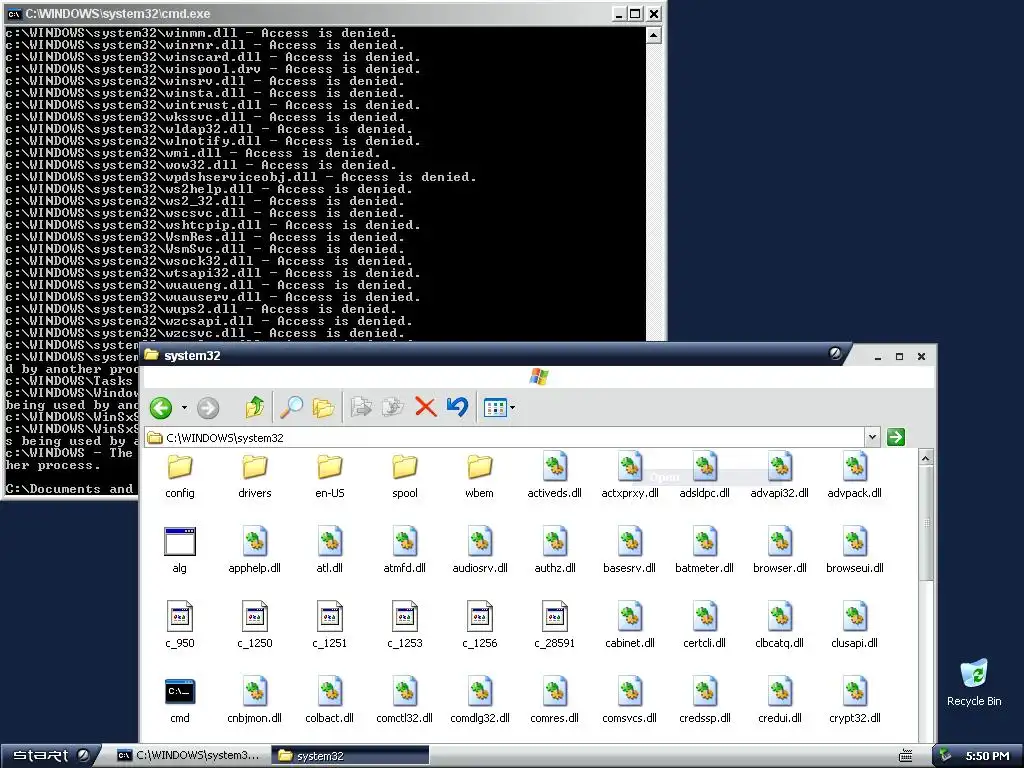Viewport: 1024px width, 768px height.
Task: Expand the Back button history arrow
Action: pyautogui.click(x=184, y=408)
